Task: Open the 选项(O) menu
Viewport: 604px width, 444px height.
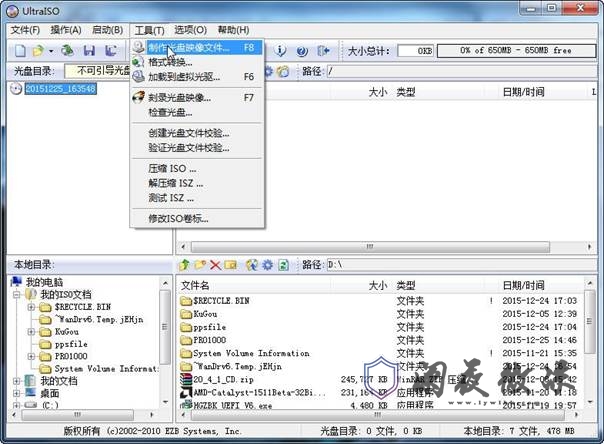Action: (x=190, y=30)
